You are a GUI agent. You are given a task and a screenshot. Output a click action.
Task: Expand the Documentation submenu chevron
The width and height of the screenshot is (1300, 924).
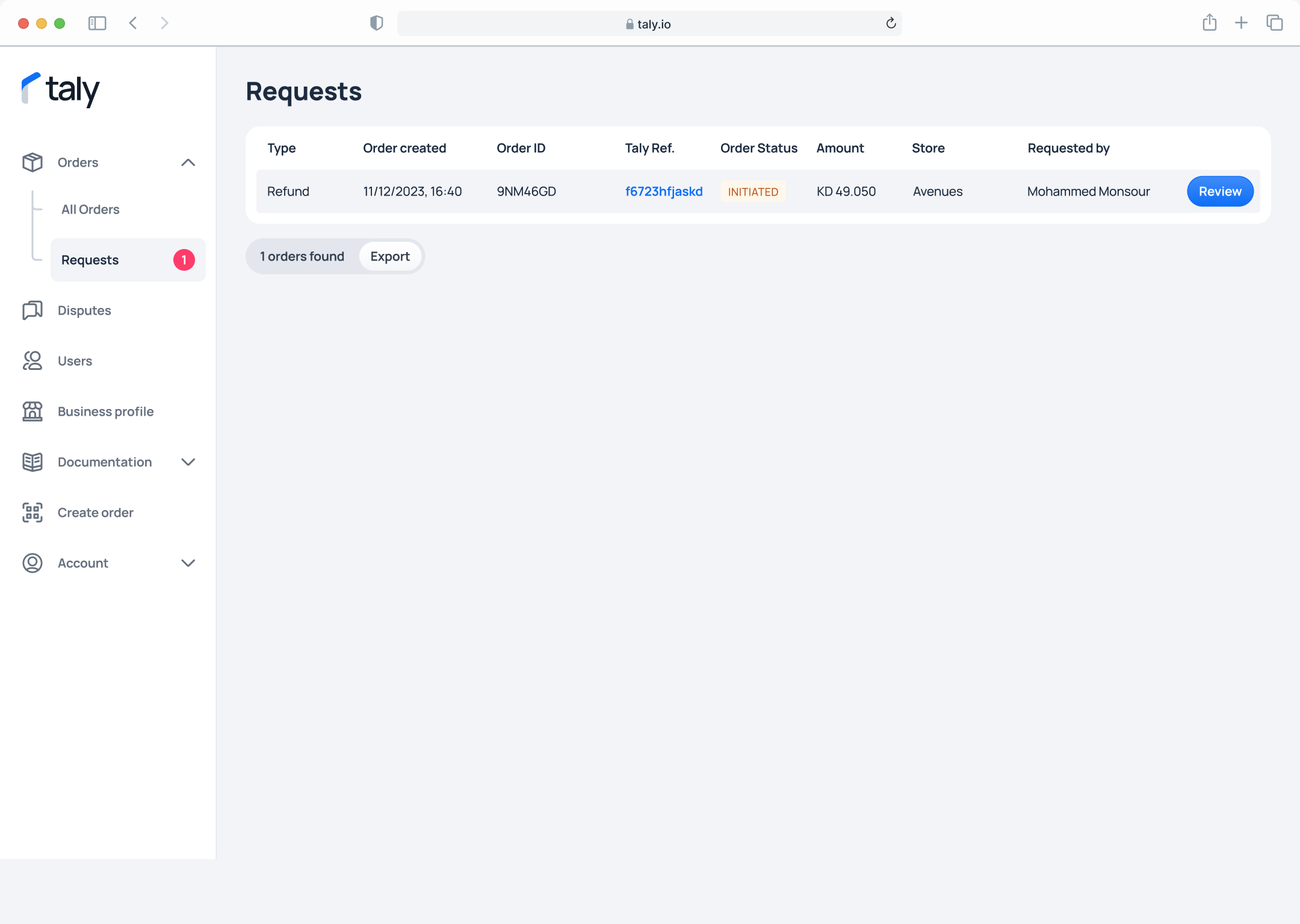[188, 462]
